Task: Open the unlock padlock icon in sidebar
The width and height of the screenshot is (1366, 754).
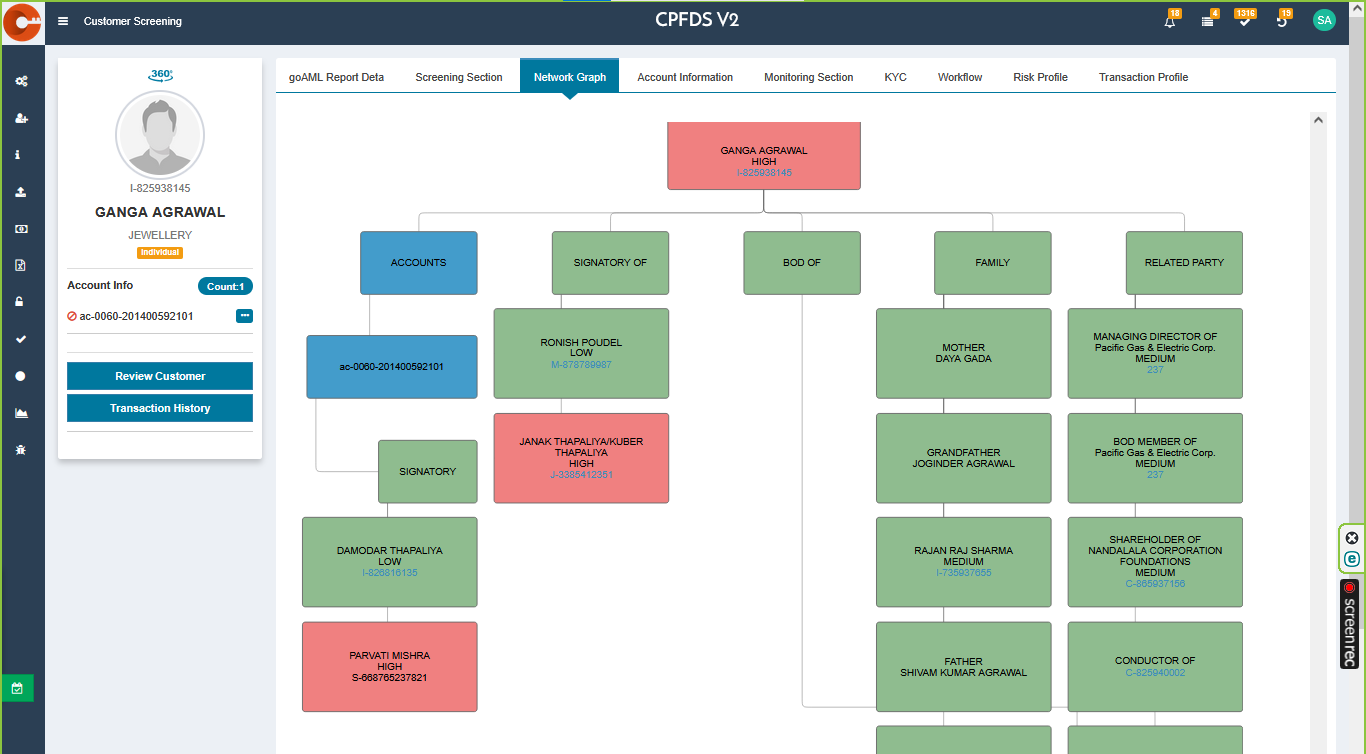Action: [21, 302]
